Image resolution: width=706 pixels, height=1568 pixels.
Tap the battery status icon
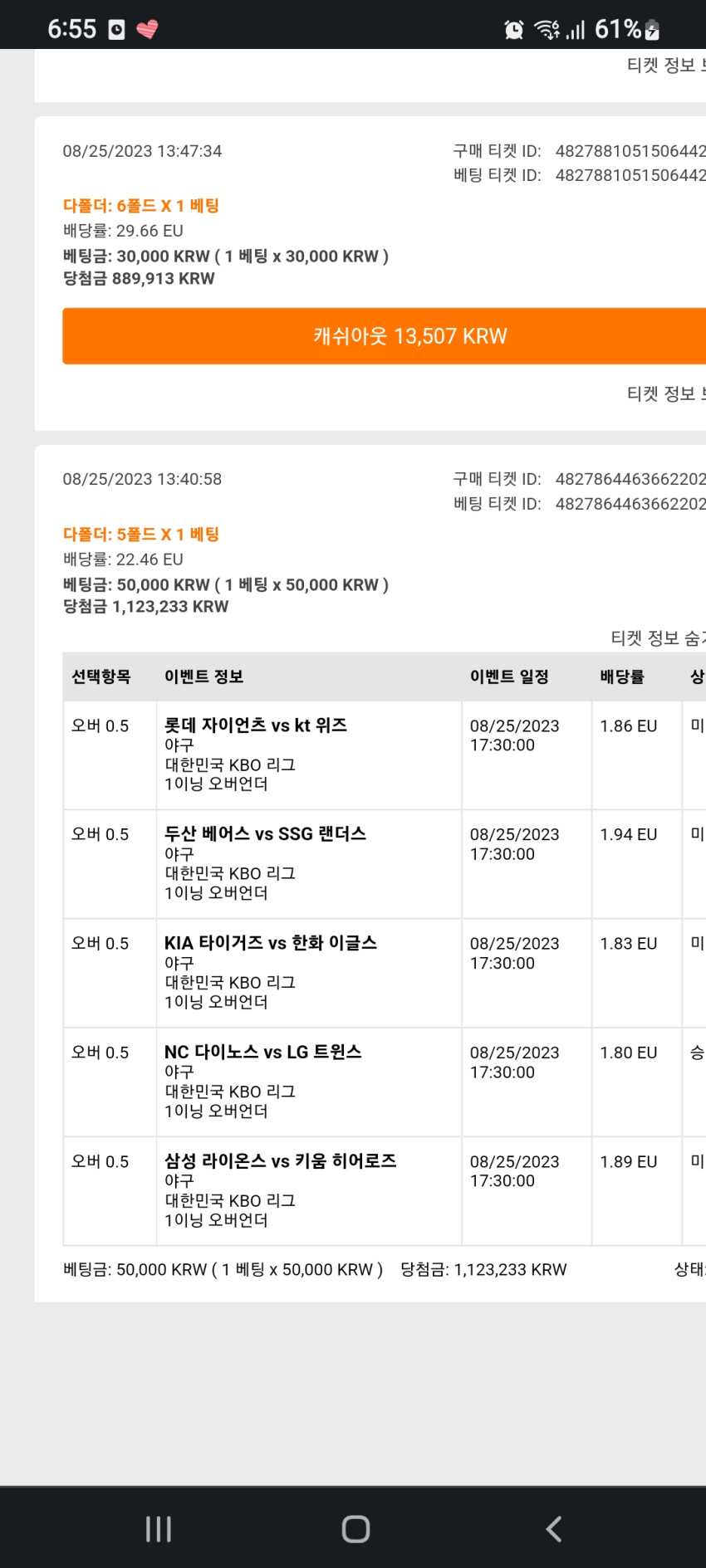coord(653,30)
